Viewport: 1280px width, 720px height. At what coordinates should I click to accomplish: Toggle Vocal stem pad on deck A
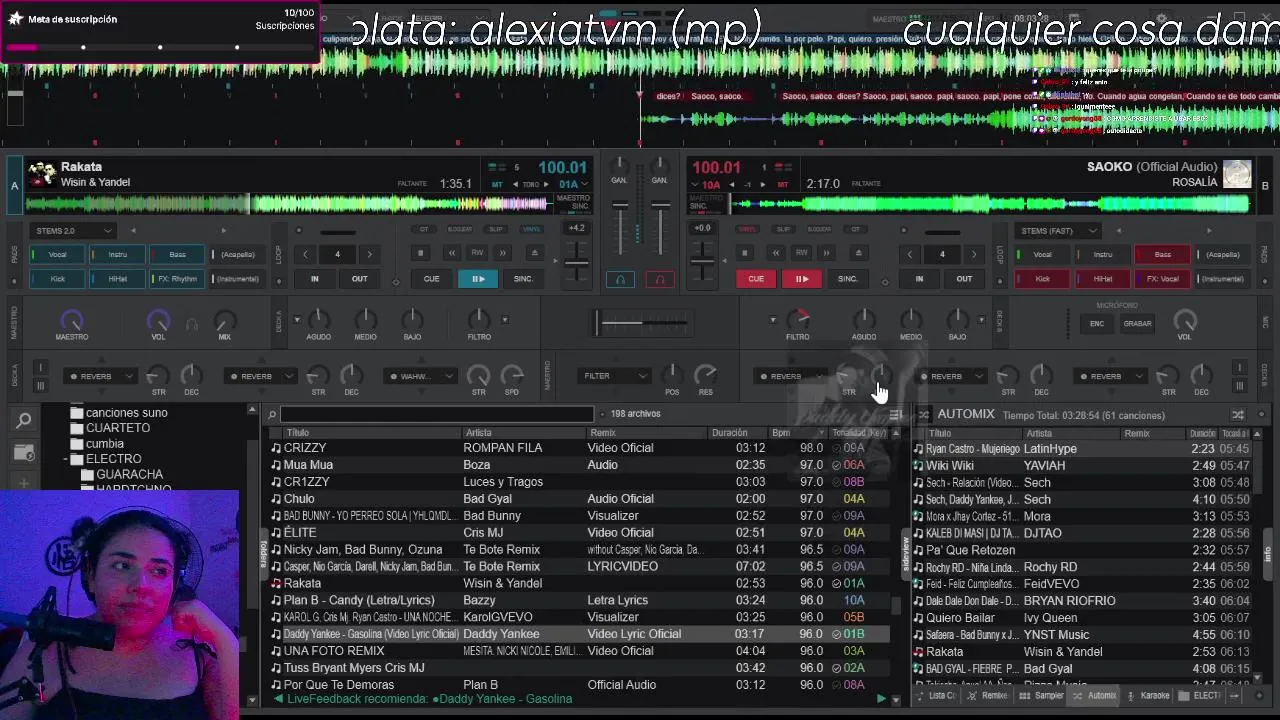tap(57, 254)
